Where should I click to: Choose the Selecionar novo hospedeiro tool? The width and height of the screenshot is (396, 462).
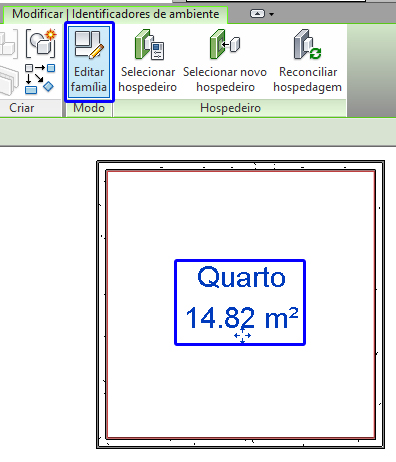(225, 62)
